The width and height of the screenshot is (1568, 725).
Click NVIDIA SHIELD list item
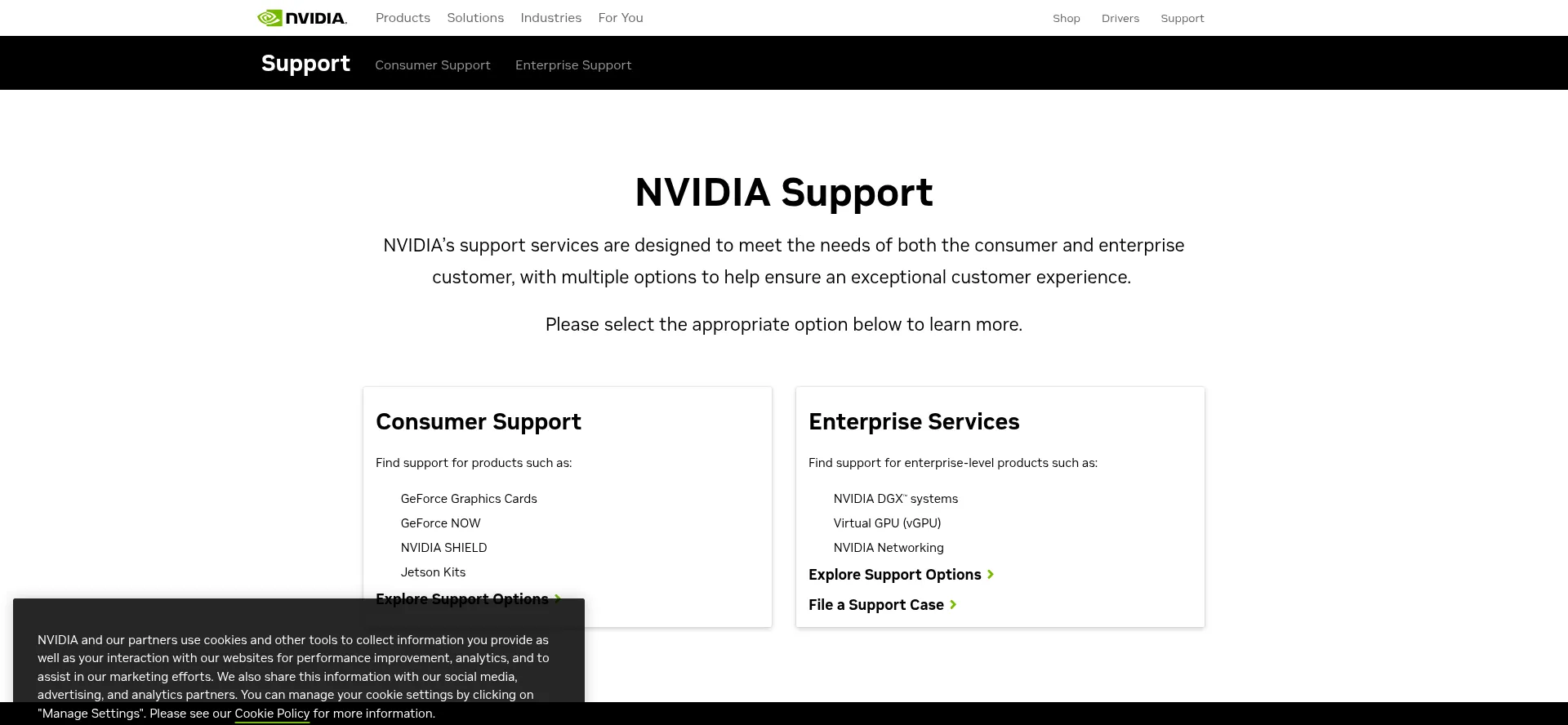(x=443, y=548)
